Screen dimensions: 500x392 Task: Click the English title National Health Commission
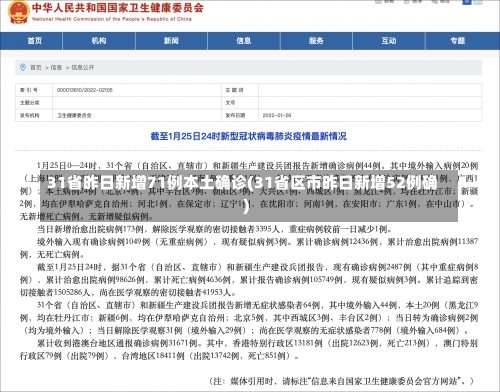tap(112, 19)
